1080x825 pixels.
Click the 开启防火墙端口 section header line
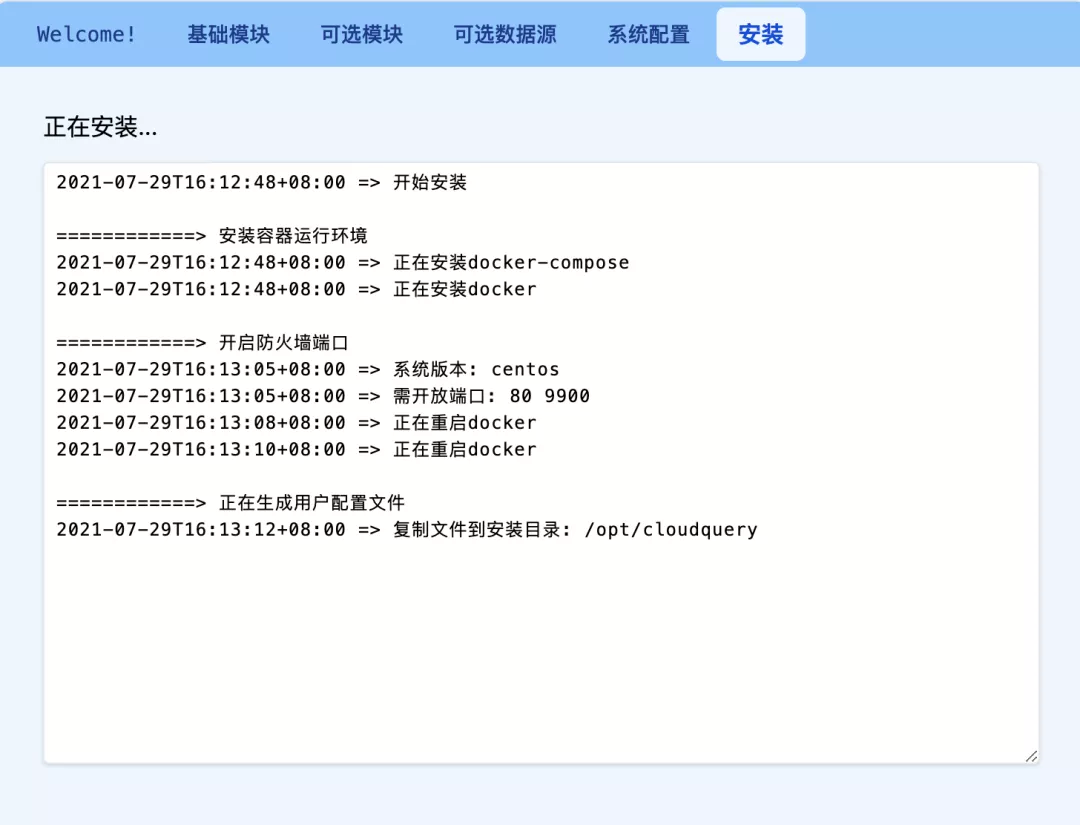pos(202,342)
